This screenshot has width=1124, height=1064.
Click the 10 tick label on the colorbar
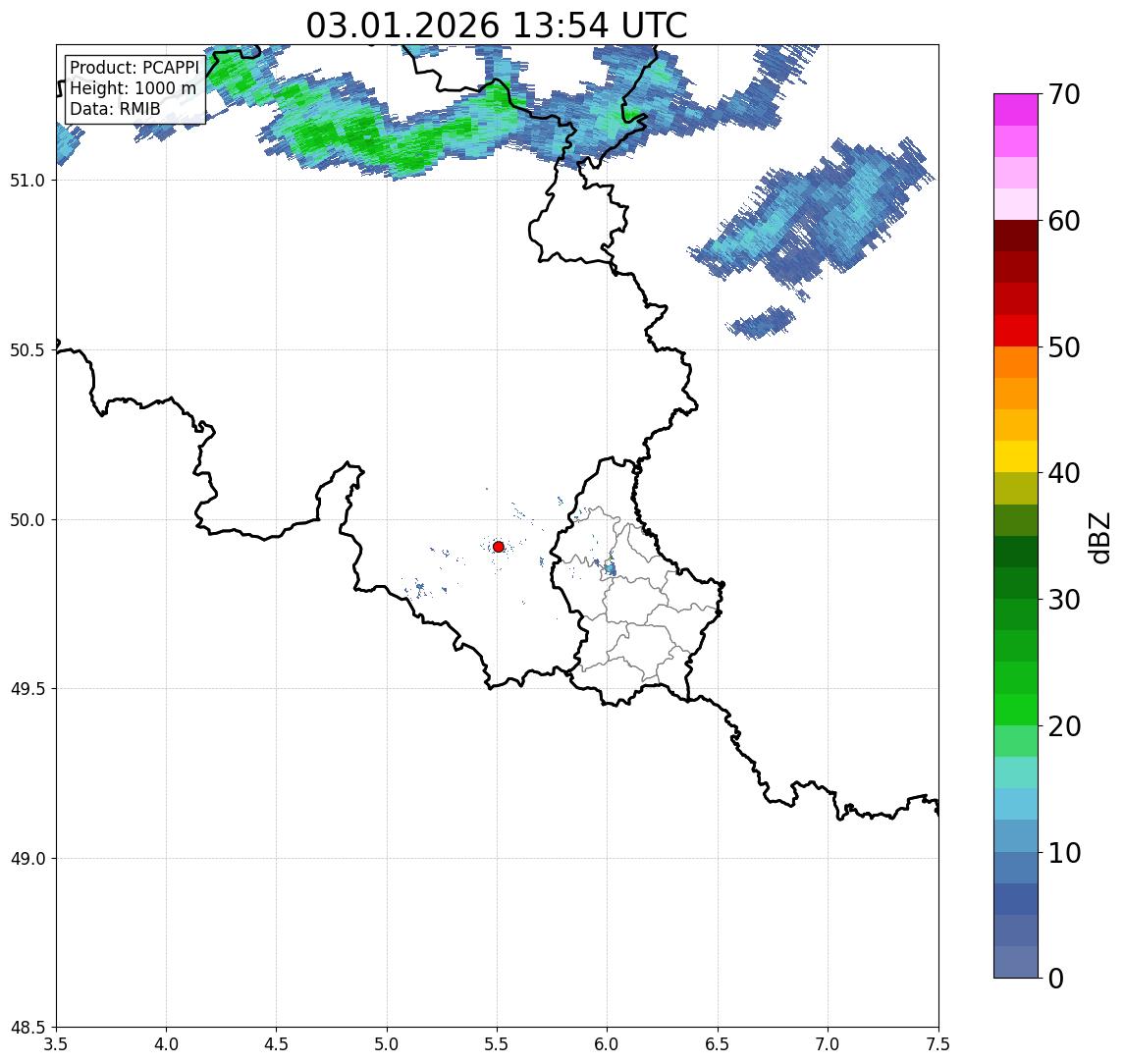tap(1064, 852)
